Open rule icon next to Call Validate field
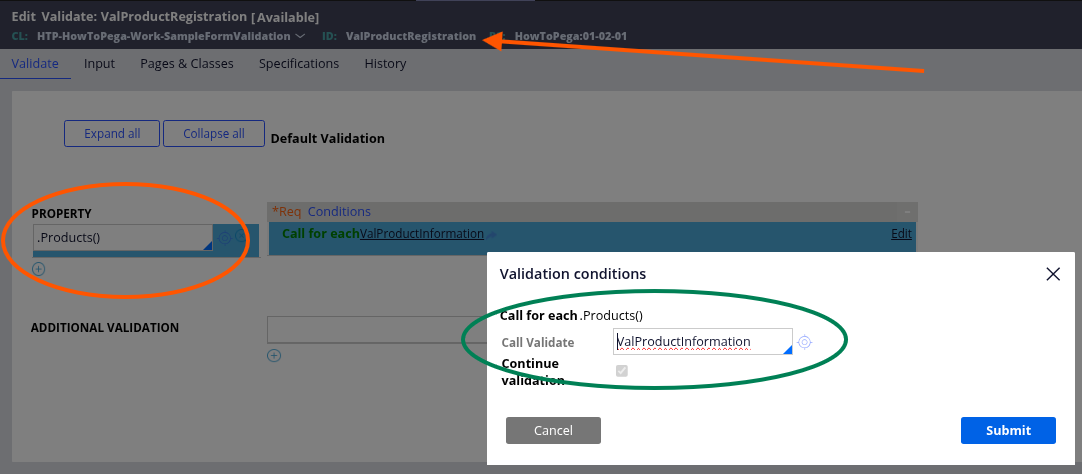The image size is (1082, 474). (x=805, y=342)
